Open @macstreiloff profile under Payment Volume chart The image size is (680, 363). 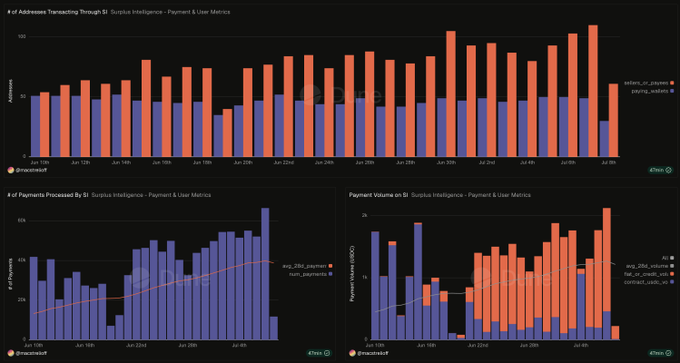pos(372,353)
